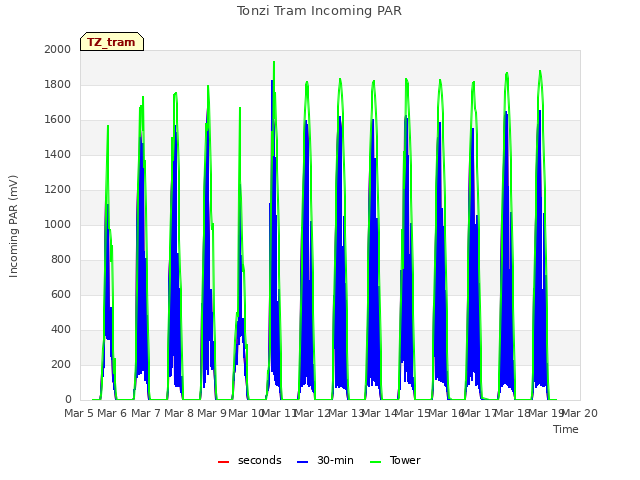Screen dimensions: 640x480
Task: Click the 1400 y-axis tick label
Action: 58,154
